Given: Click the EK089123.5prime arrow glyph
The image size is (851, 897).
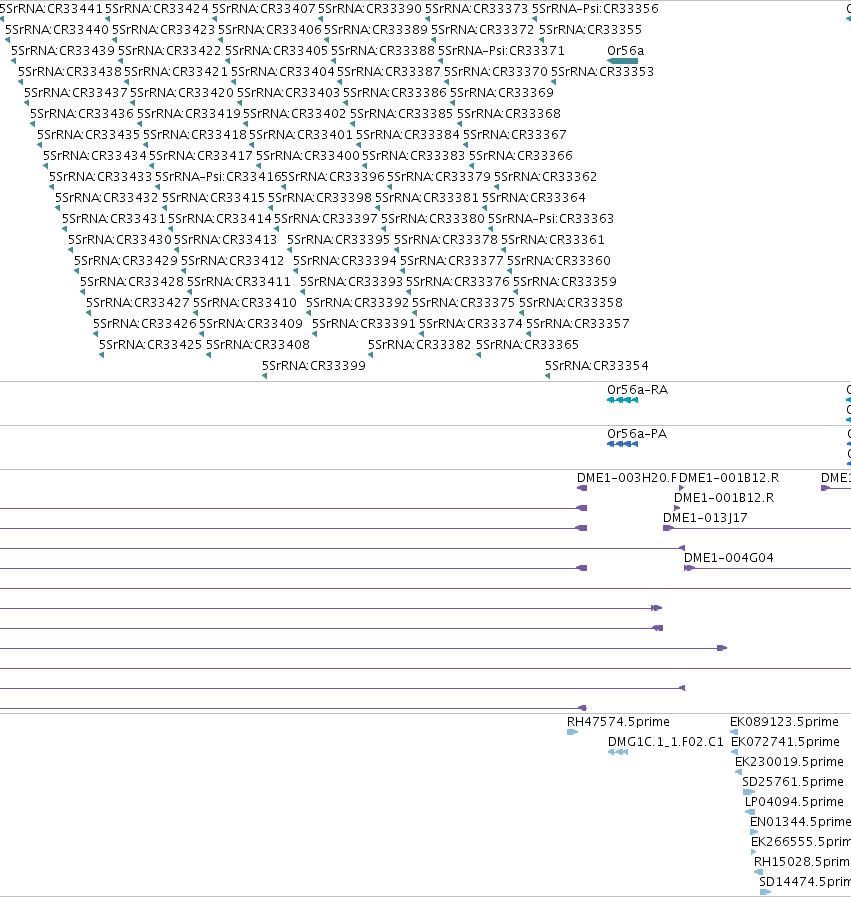Looking at the screenshot, I should [734, 732].
